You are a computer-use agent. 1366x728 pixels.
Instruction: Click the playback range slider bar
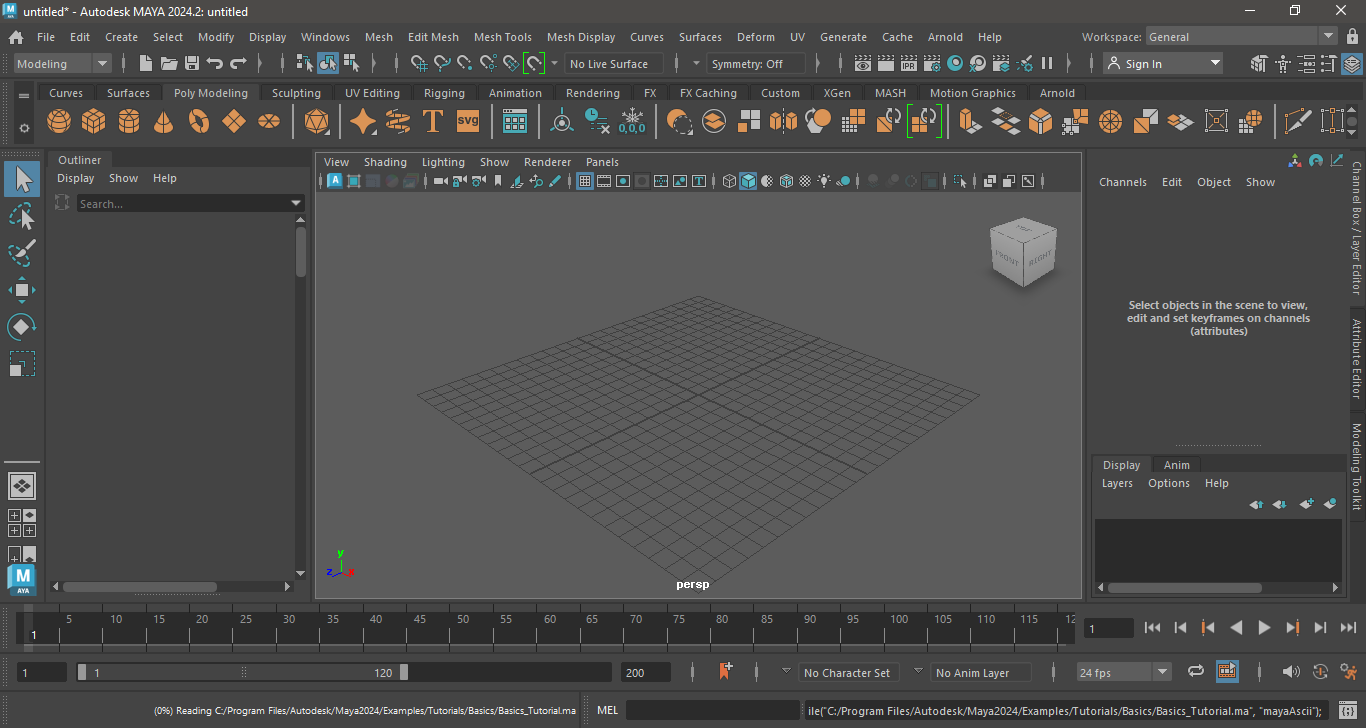tap(243, 673)
